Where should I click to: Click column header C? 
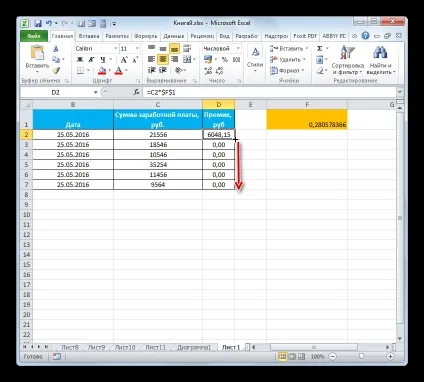tap(158, 105)
